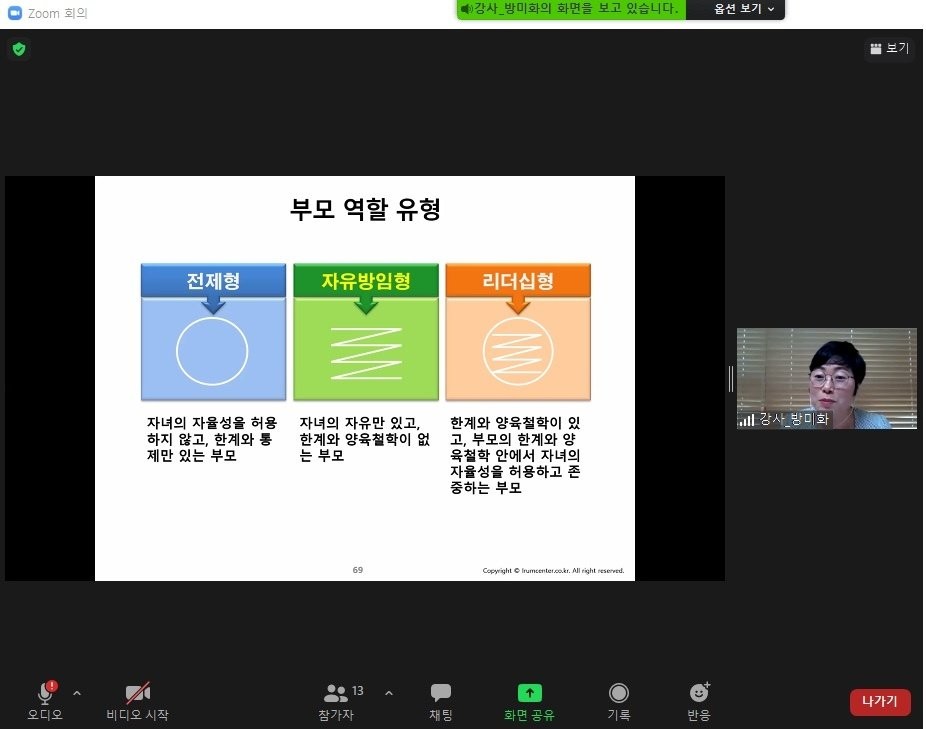This screenshot has height=729, width=926.
Task: Open reactions smiley icon
Action: [699, 693]
